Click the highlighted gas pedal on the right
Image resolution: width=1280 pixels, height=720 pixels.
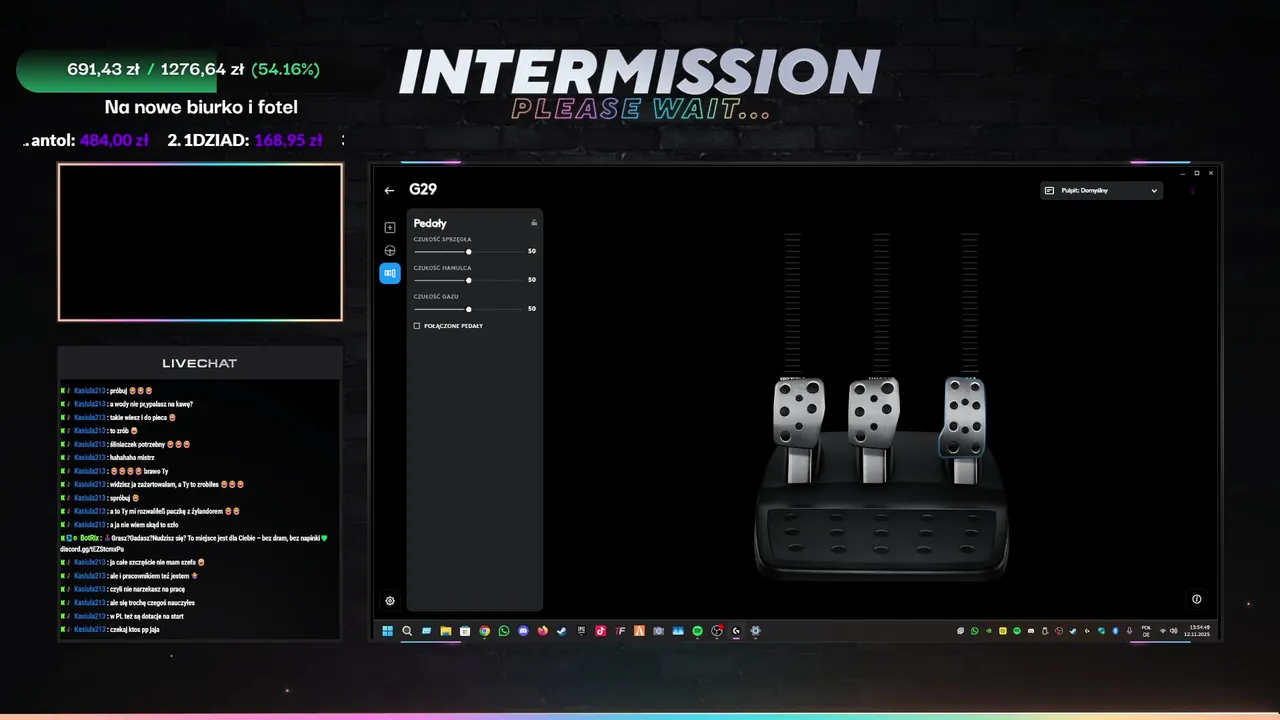tap(962, 417)
